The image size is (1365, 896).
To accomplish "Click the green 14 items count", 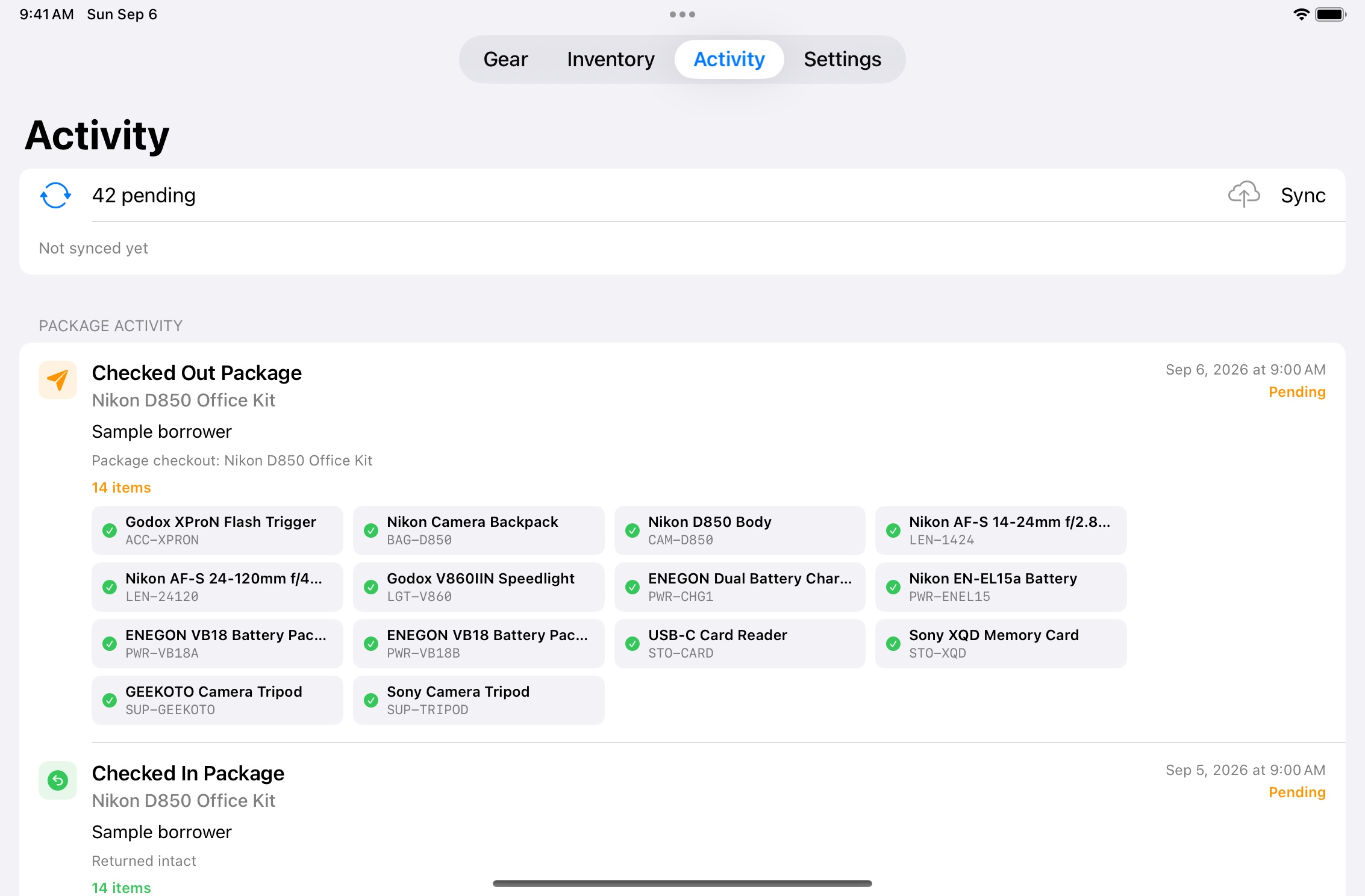I will 121,888.
